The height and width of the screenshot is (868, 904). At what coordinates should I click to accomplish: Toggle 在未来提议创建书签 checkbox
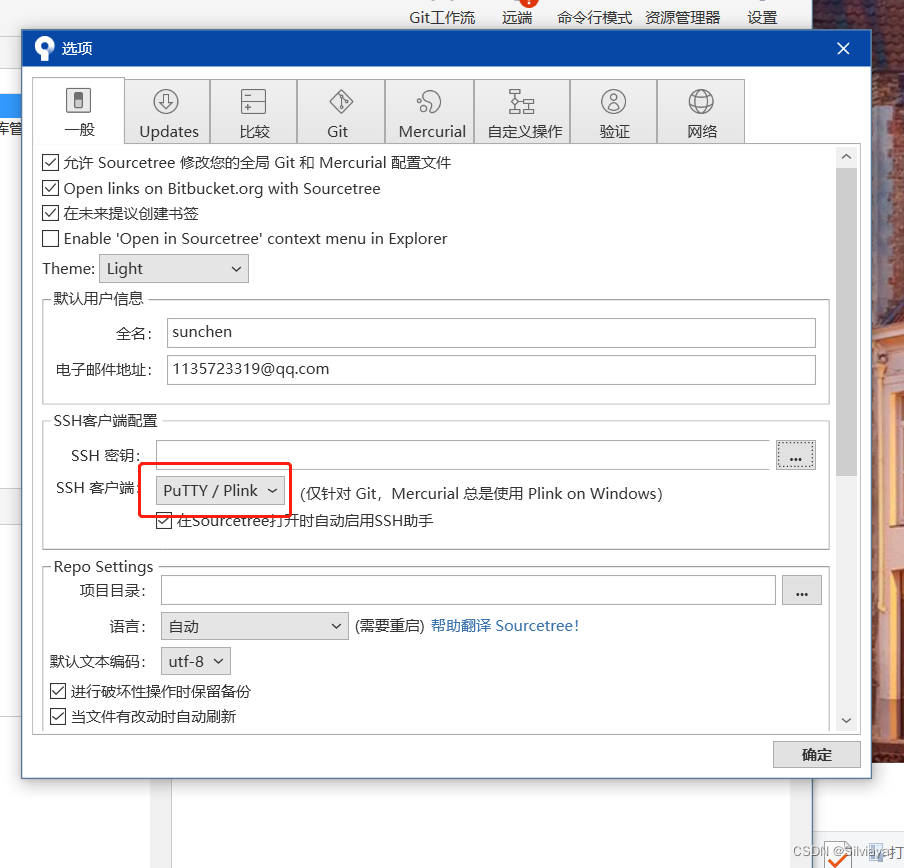click(x=50, y=213)
